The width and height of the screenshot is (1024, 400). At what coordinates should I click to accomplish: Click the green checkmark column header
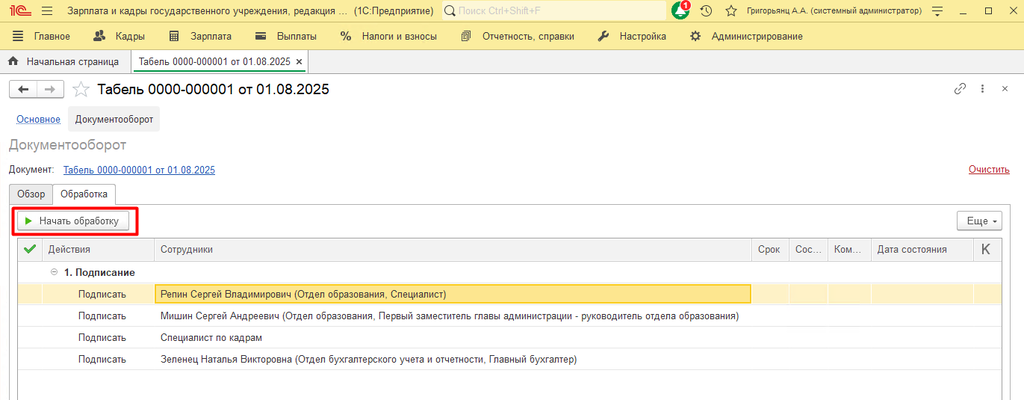pyautogui.click(x=30, y=249)
